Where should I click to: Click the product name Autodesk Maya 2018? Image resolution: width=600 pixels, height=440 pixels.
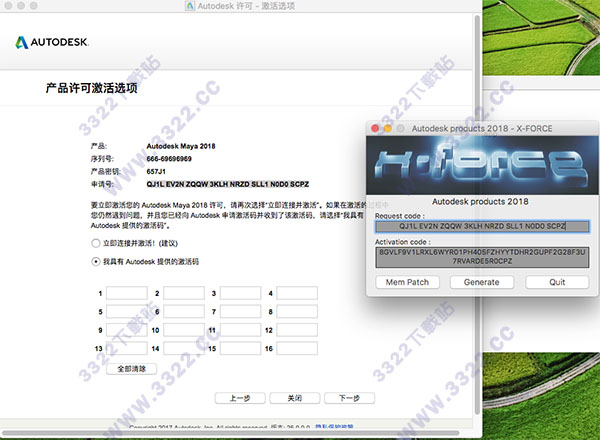point(181,146)
